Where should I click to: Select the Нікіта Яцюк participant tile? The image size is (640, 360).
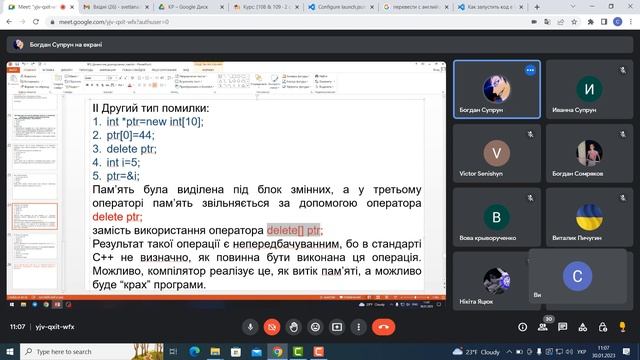[491, 281]
